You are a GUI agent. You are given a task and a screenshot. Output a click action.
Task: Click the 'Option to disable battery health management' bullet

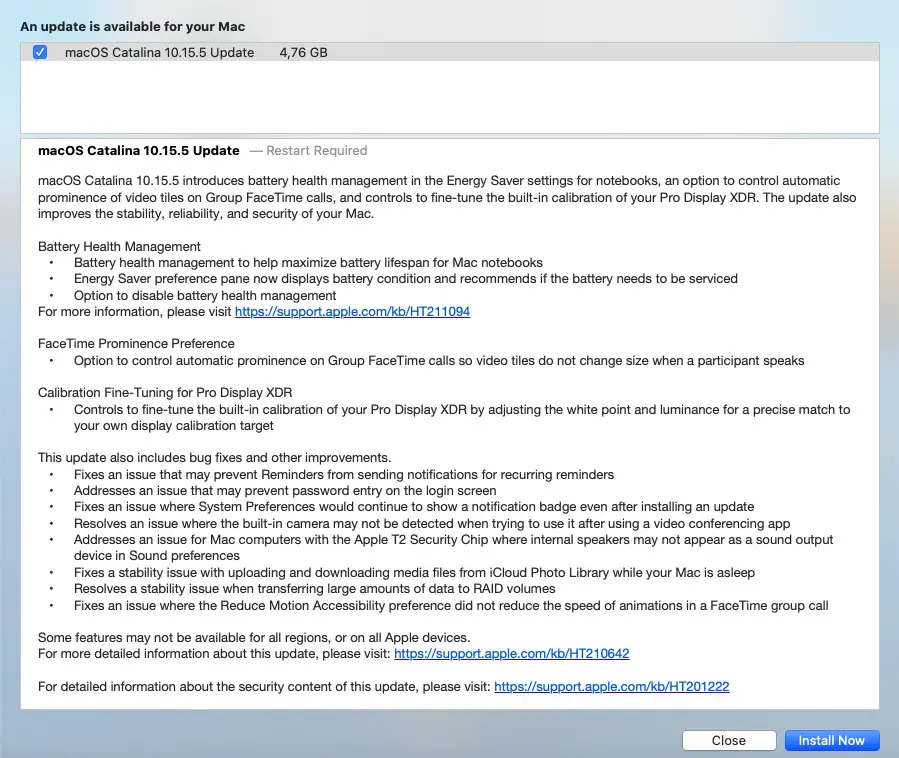pyautogui.click(x=205, y=295)
